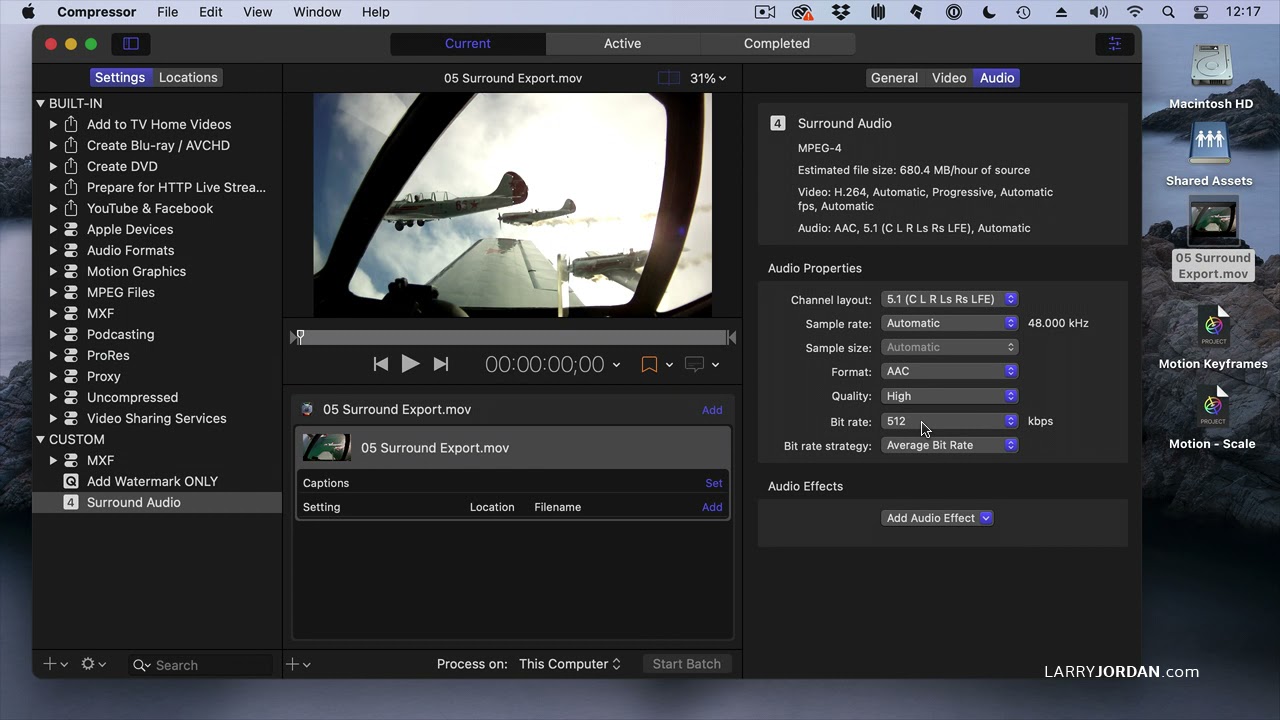Viewport: 1280px width, 720px height.
Task: Switch sidebar to Locations
Action: coord(188,77)
